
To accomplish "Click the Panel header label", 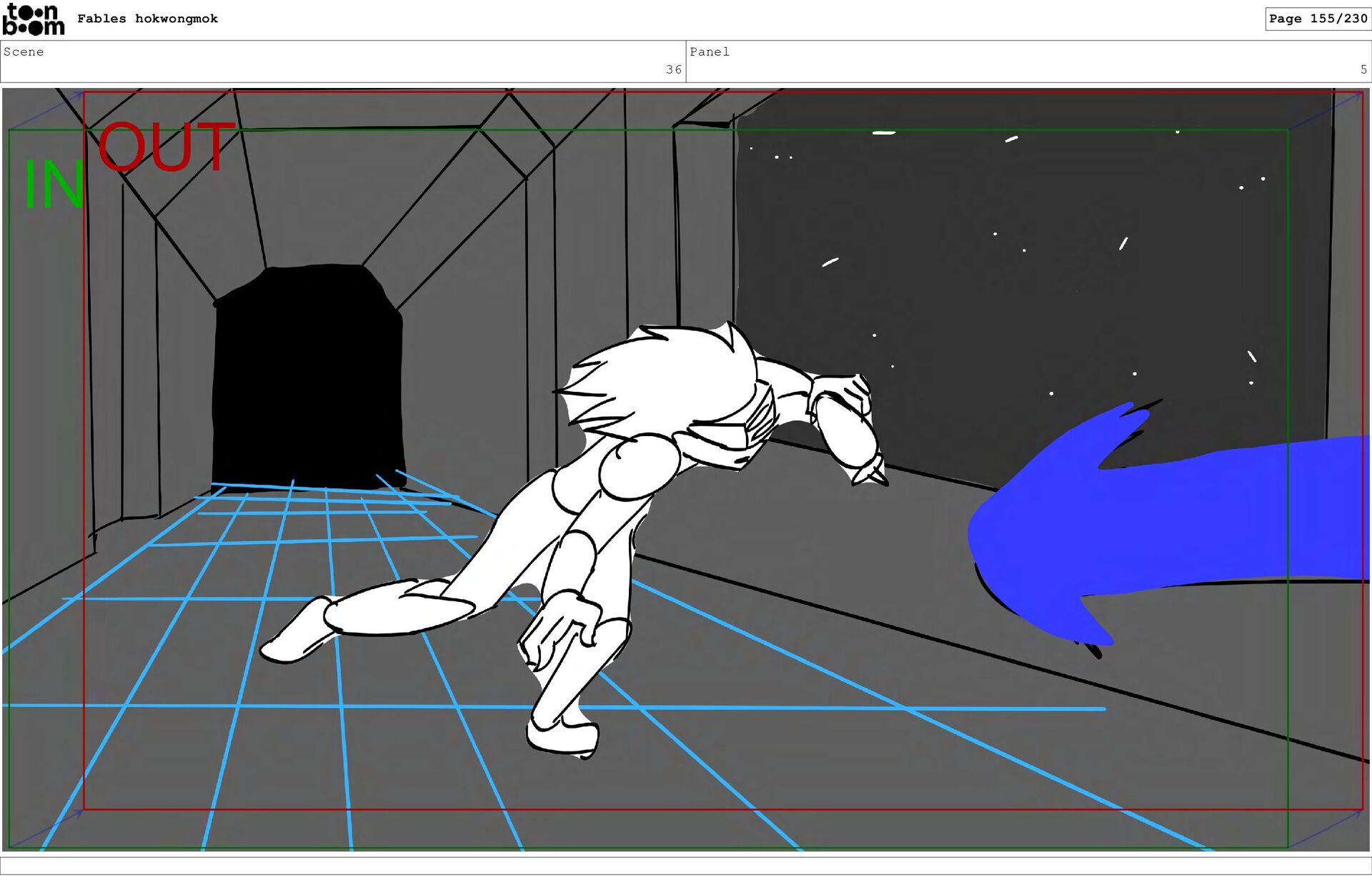I will [x=709, y=51].
